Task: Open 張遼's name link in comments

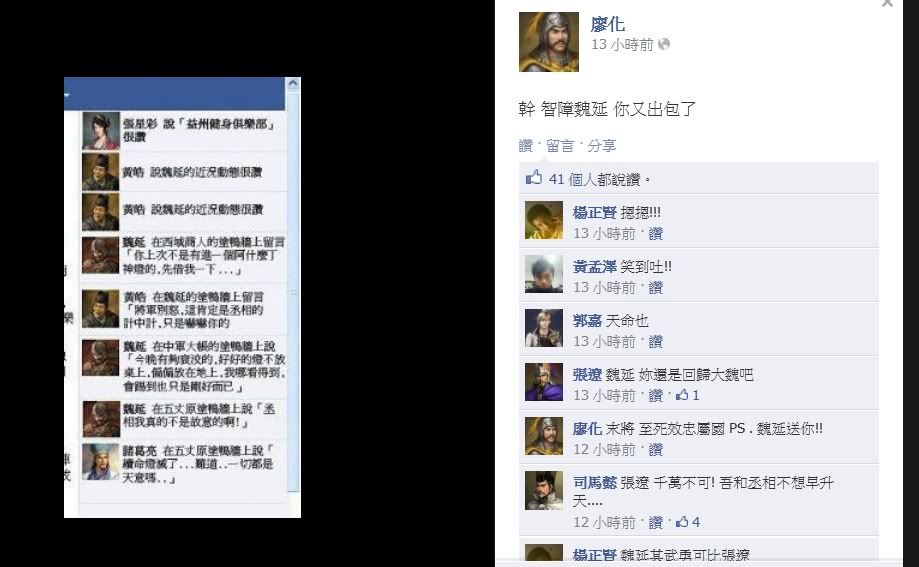Action: coord(587,375)
